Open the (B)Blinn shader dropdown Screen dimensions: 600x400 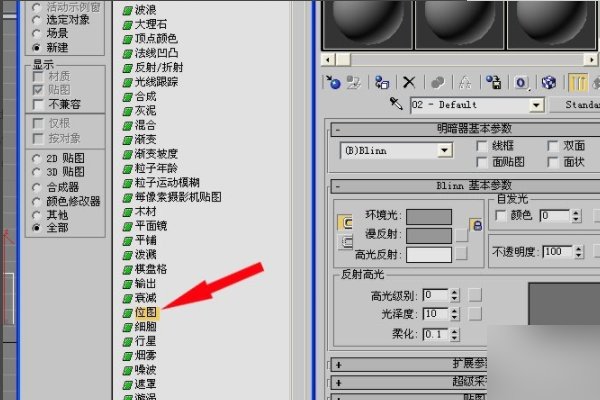click(445, 150)
